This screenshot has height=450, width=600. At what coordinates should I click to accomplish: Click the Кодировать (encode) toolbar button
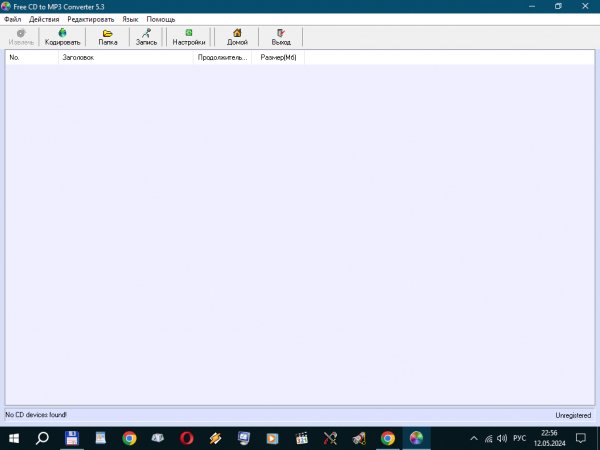62,37
